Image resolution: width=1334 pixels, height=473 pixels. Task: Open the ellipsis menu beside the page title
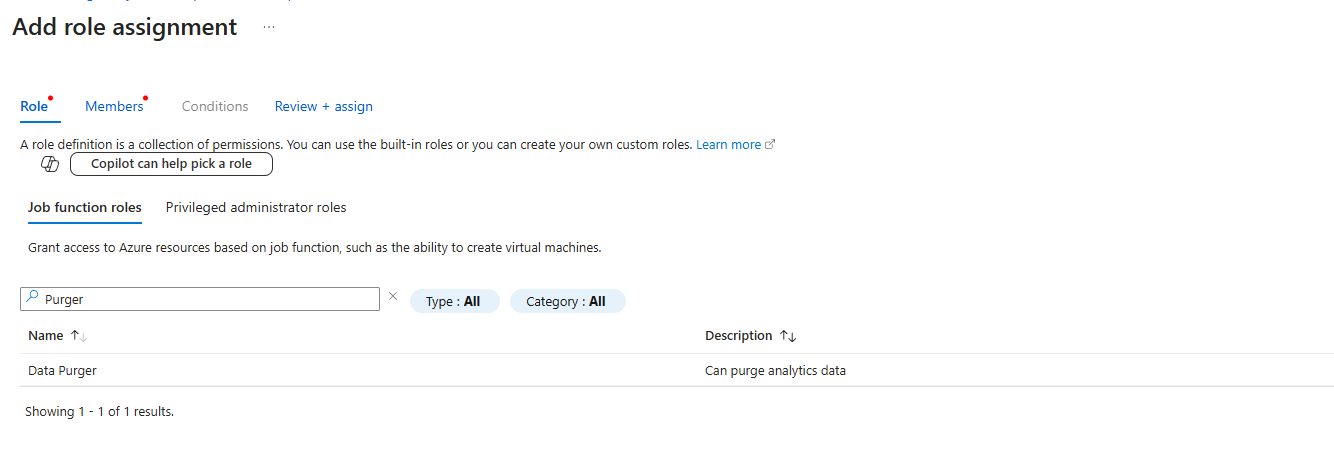coord(269,27)
